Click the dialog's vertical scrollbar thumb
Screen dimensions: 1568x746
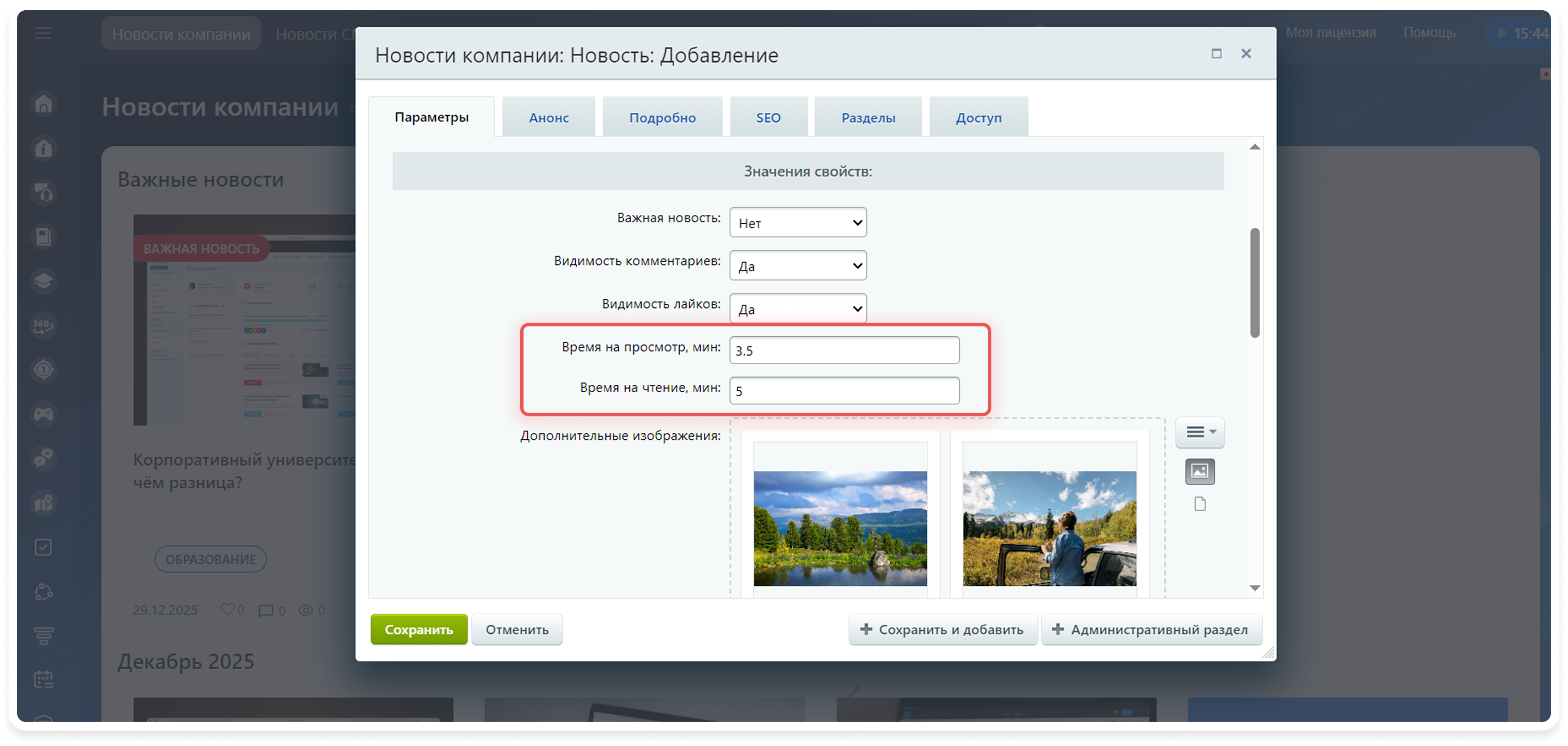pos(1254,282)
